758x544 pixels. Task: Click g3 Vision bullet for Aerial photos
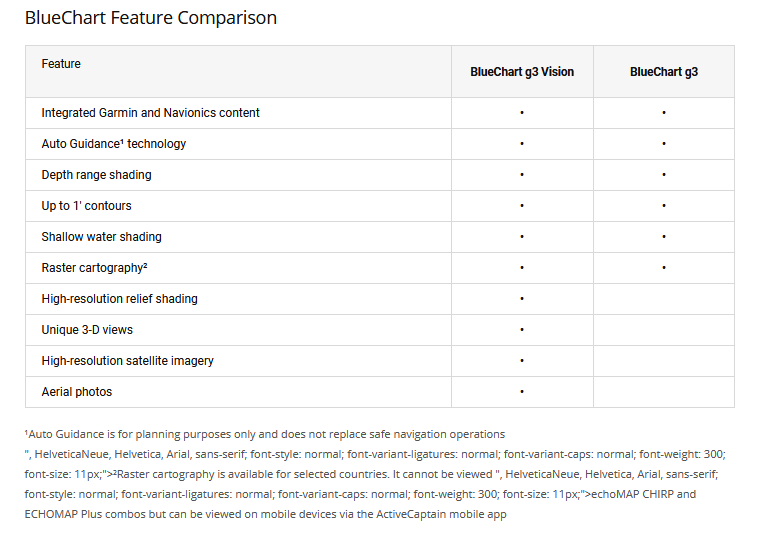click(522, 392)
